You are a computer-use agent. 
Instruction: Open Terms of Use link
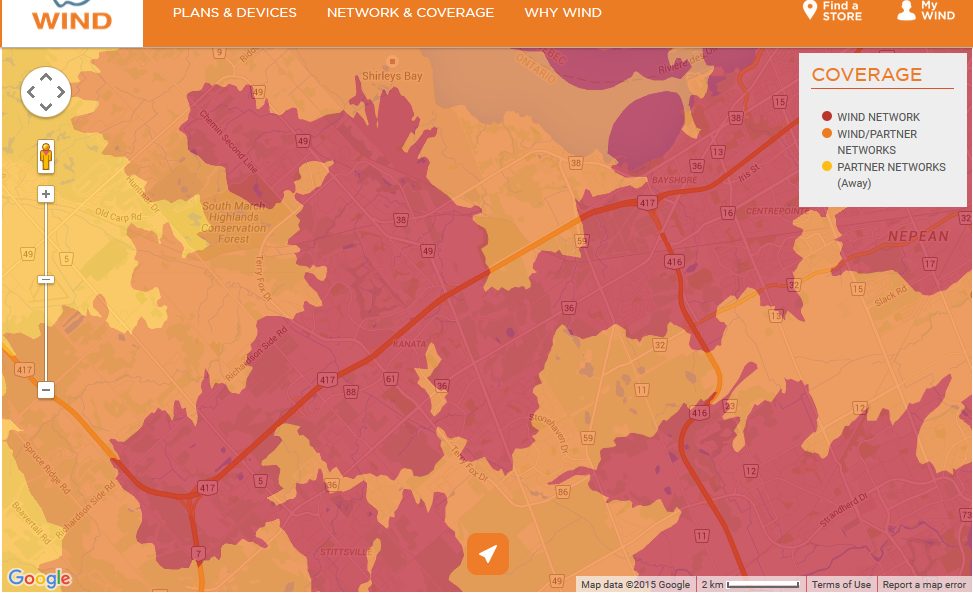pyautogui.click(x=841, y=584)
